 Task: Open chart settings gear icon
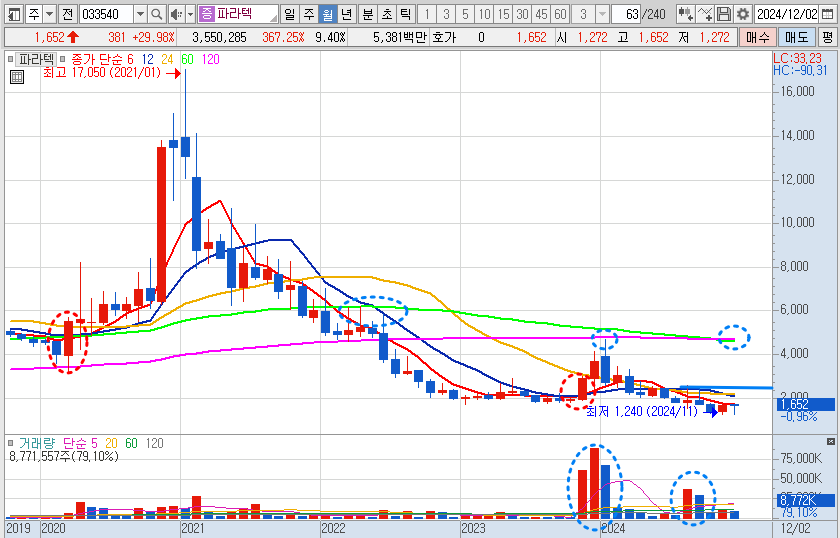742,14
